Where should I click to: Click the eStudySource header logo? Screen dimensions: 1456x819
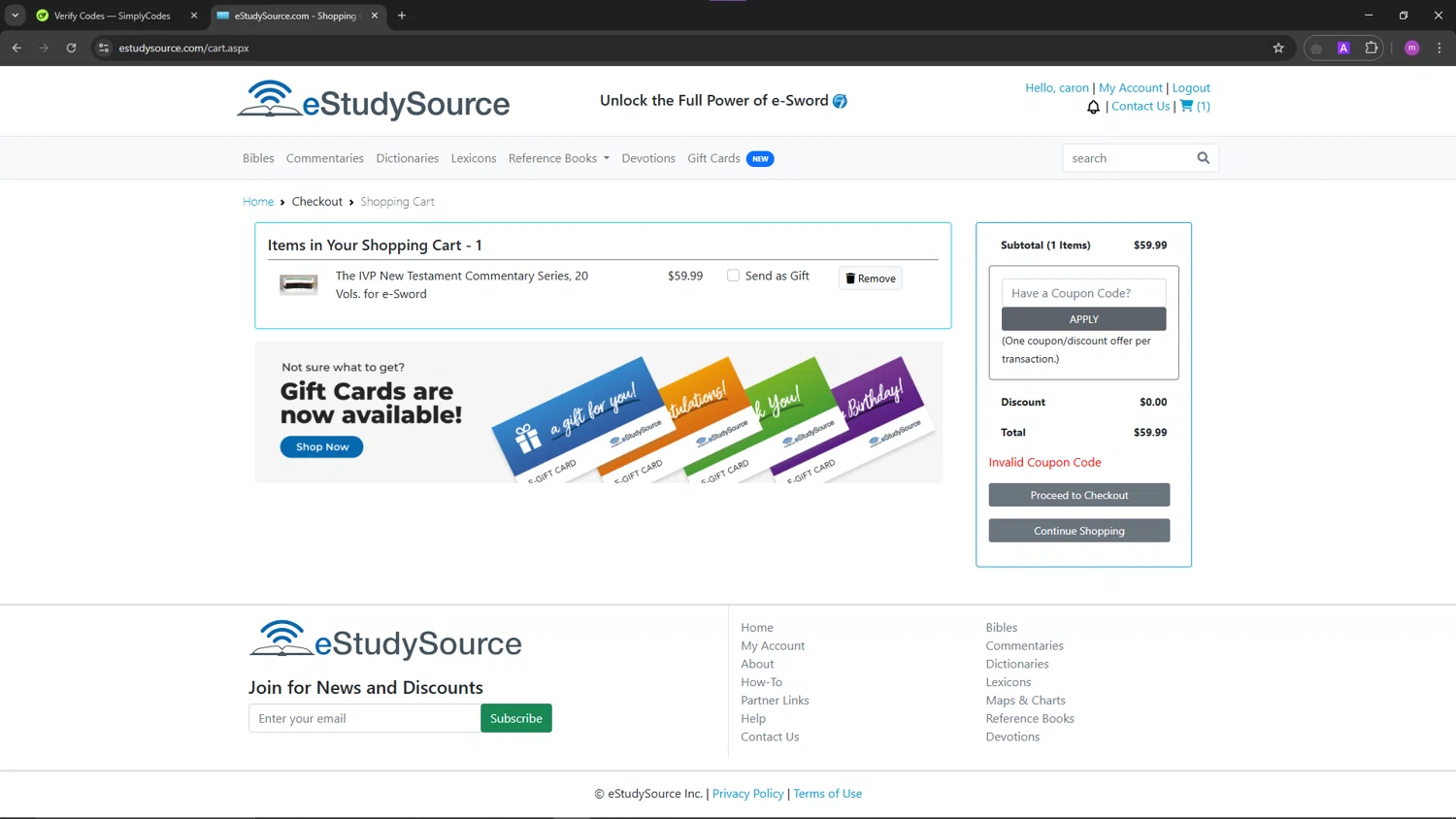pos(373,101)
